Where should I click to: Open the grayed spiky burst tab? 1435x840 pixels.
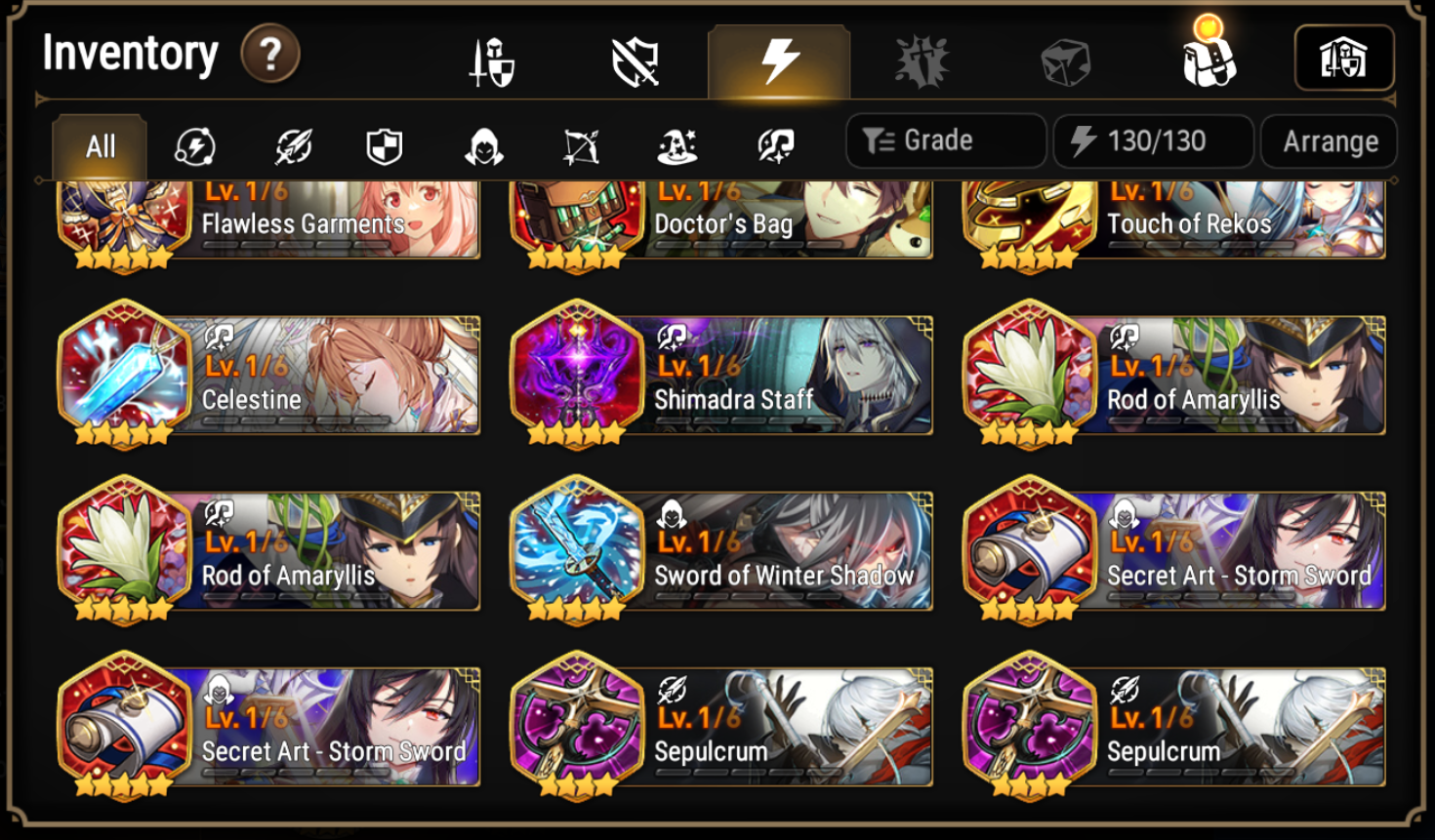tap(922, 62)
